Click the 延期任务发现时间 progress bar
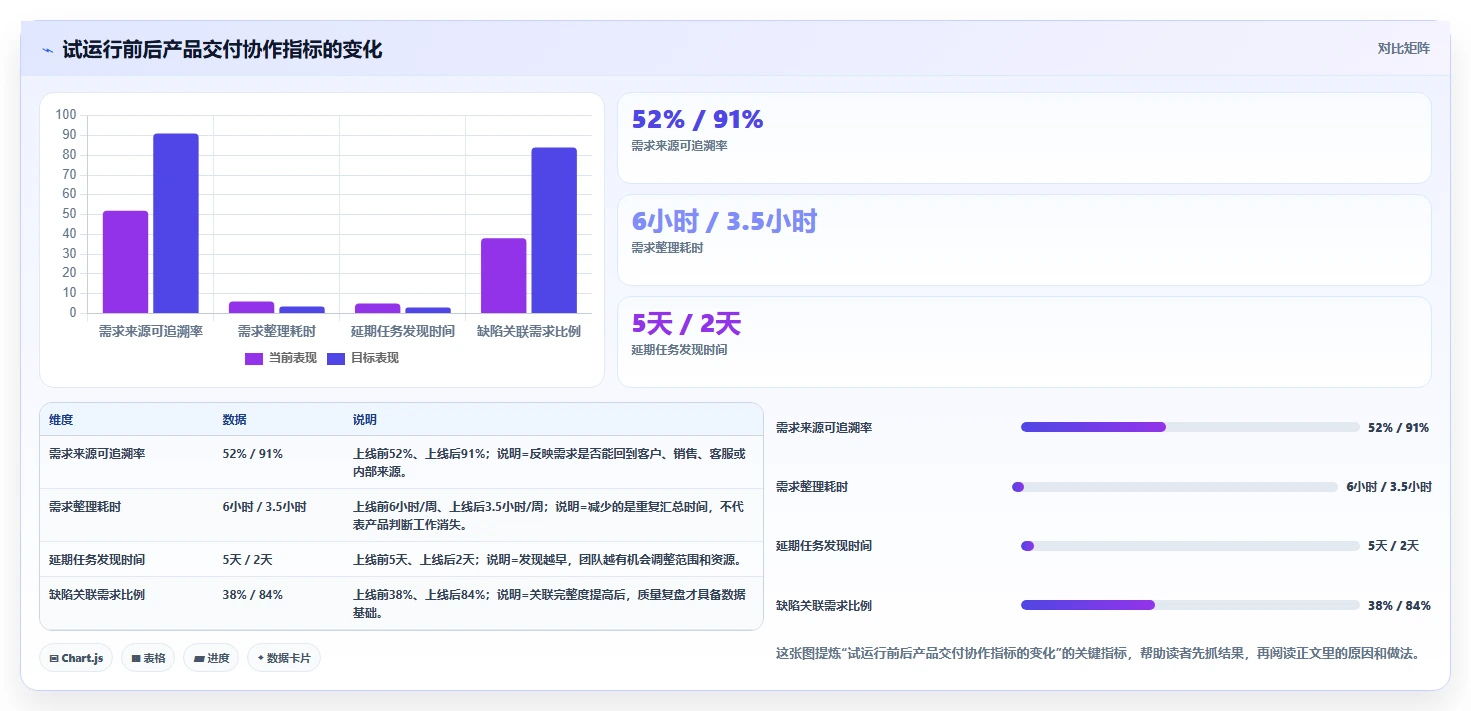Screen dimensions: 1471x711 coord(1190,546)
